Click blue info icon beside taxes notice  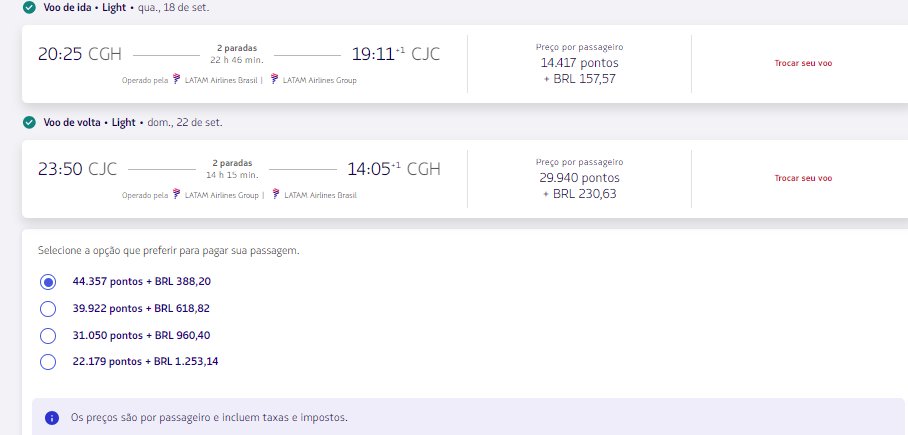tap(52, 418)
